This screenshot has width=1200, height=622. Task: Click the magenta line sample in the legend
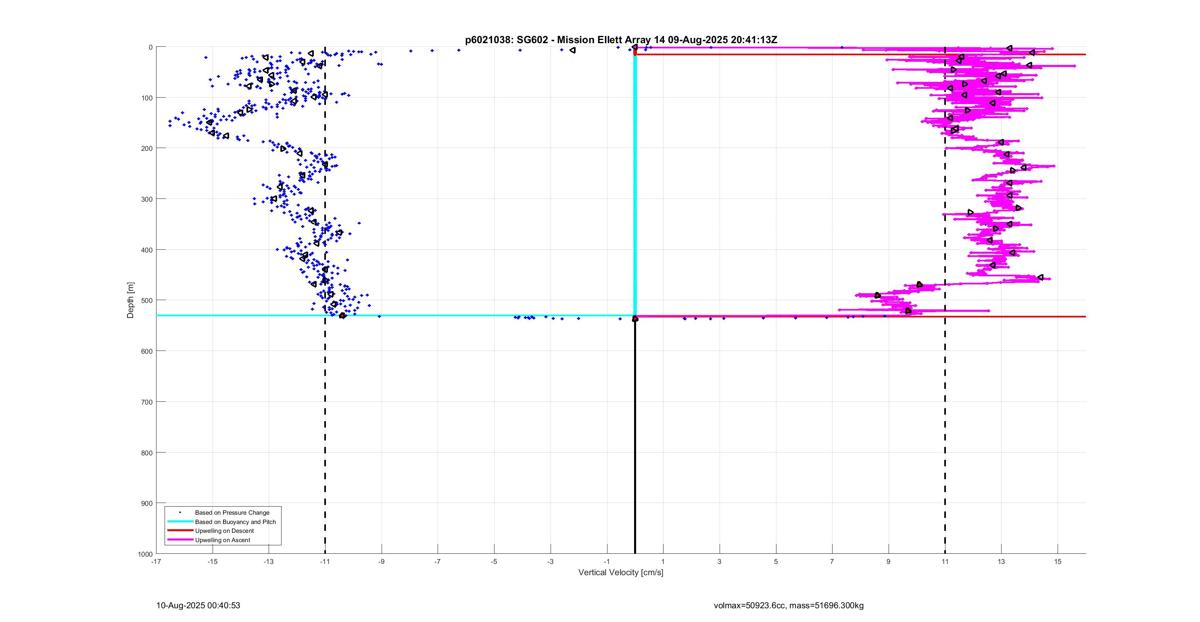coord(180,540)
